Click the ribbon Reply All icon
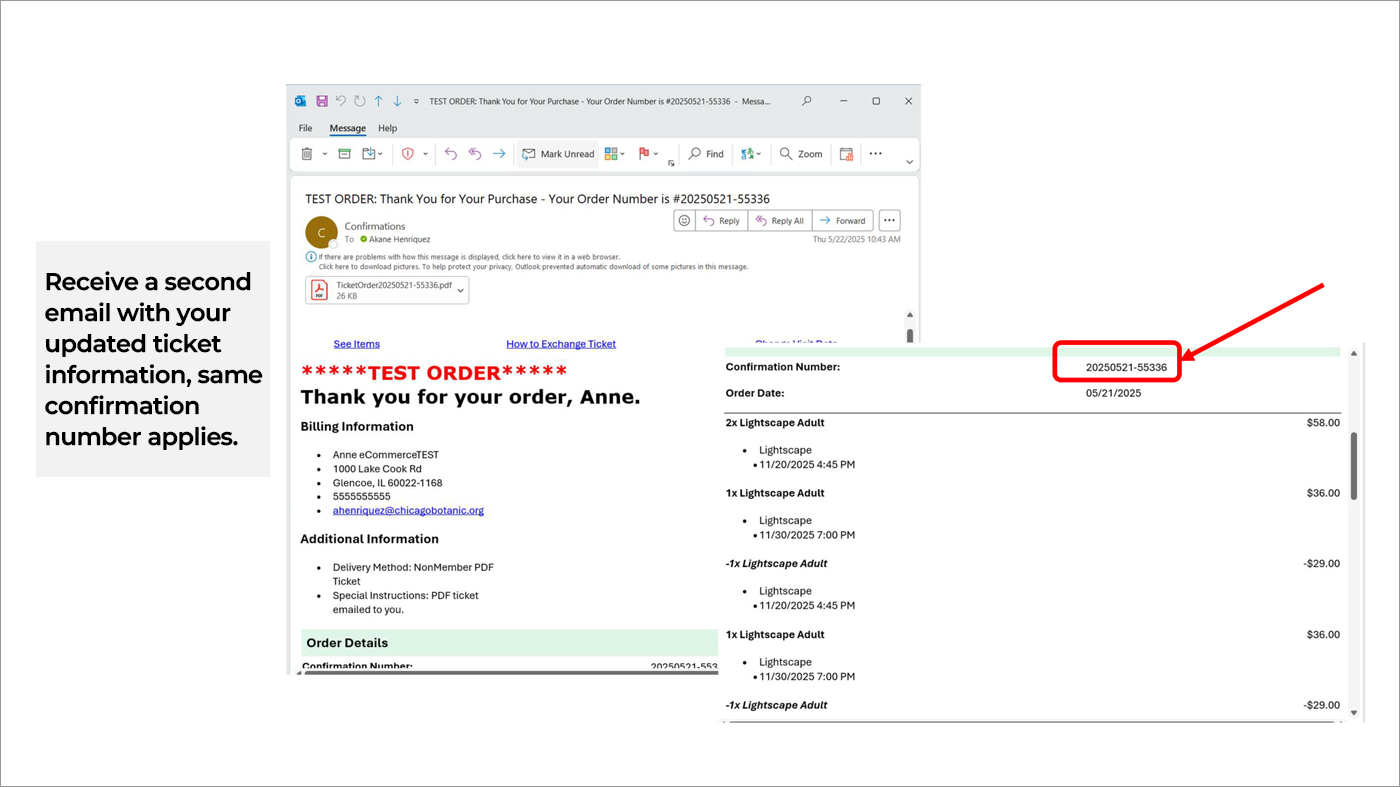The width and height of the screenshot is (1400, 787). click(474, 154)
